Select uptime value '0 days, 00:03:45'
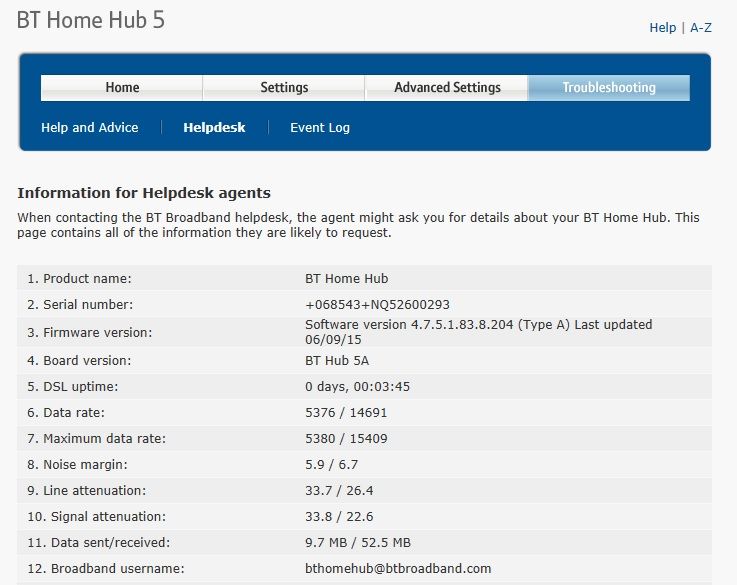Viewport: 737px width, 585px height. pyautogui.click(x=357, y=387)
